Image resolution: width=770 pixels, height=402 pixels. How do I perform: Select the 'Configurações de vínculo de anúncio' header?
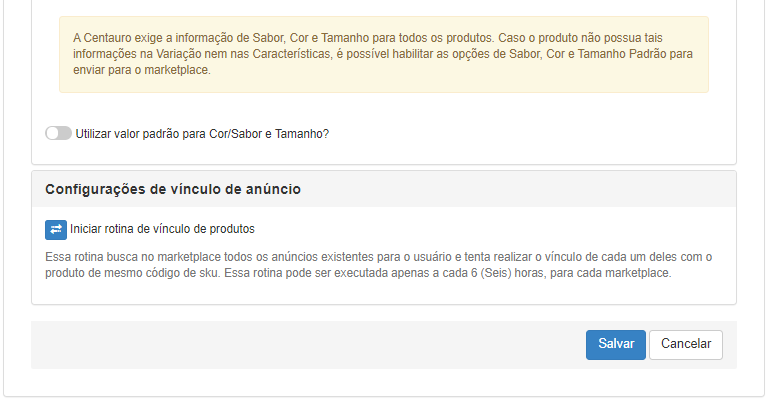173,189
